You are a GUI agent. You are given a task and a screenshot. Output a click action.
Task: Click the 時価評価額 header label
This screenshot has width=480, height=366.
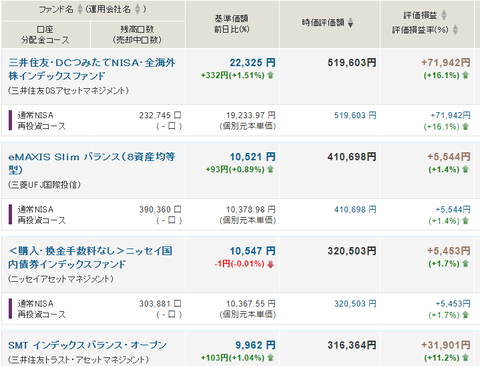pos(323,22)
